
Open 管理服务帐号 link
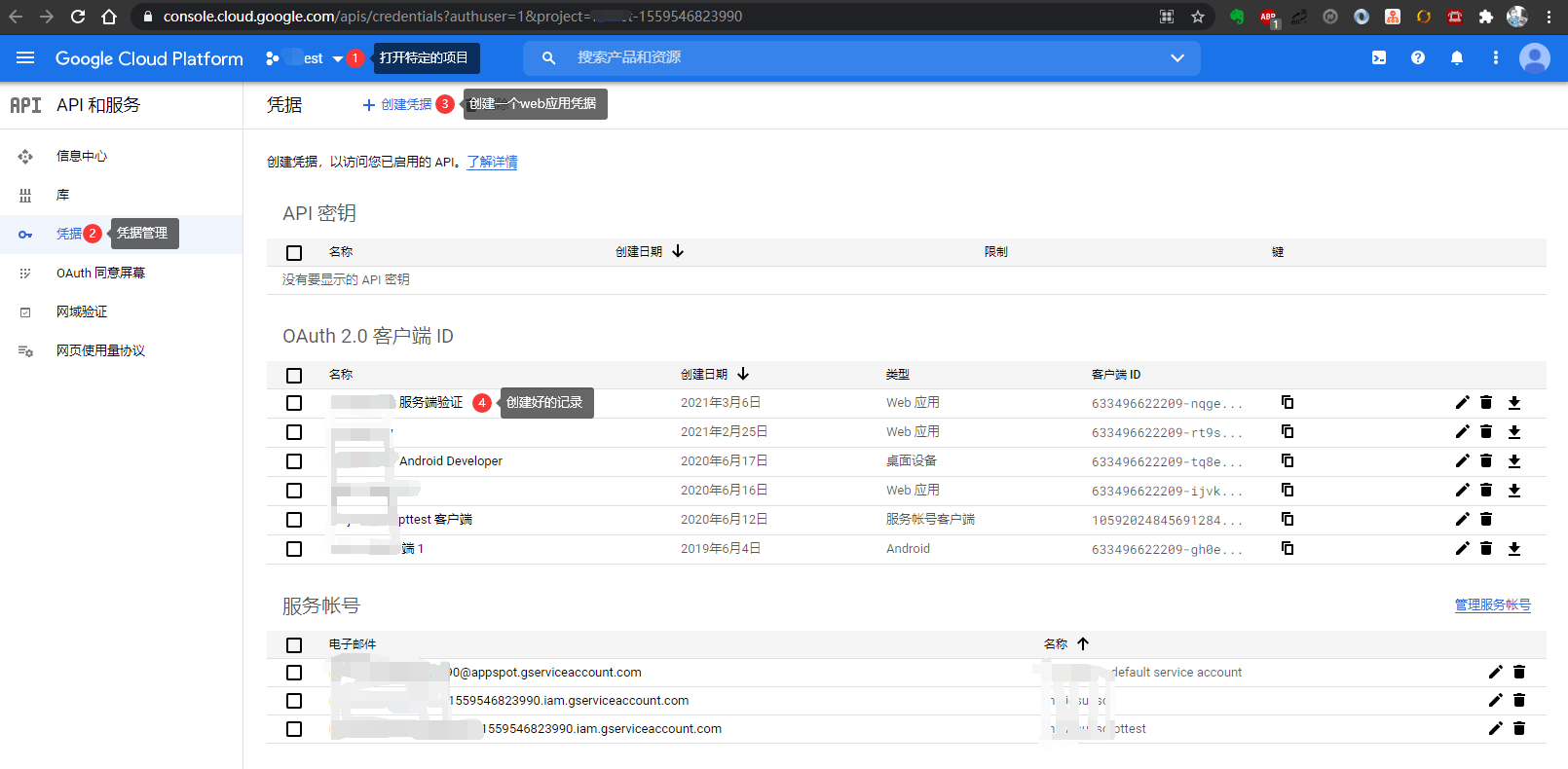(x=1492, y=604)
